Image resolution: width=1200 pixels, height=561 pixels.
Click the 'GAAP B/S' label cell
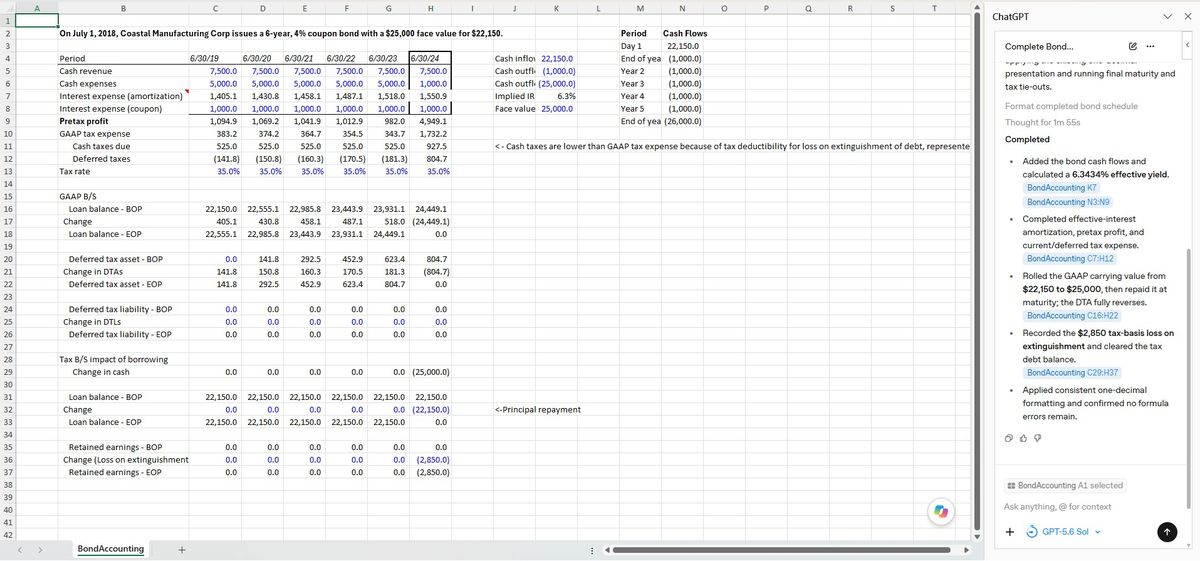pos(123,196)
